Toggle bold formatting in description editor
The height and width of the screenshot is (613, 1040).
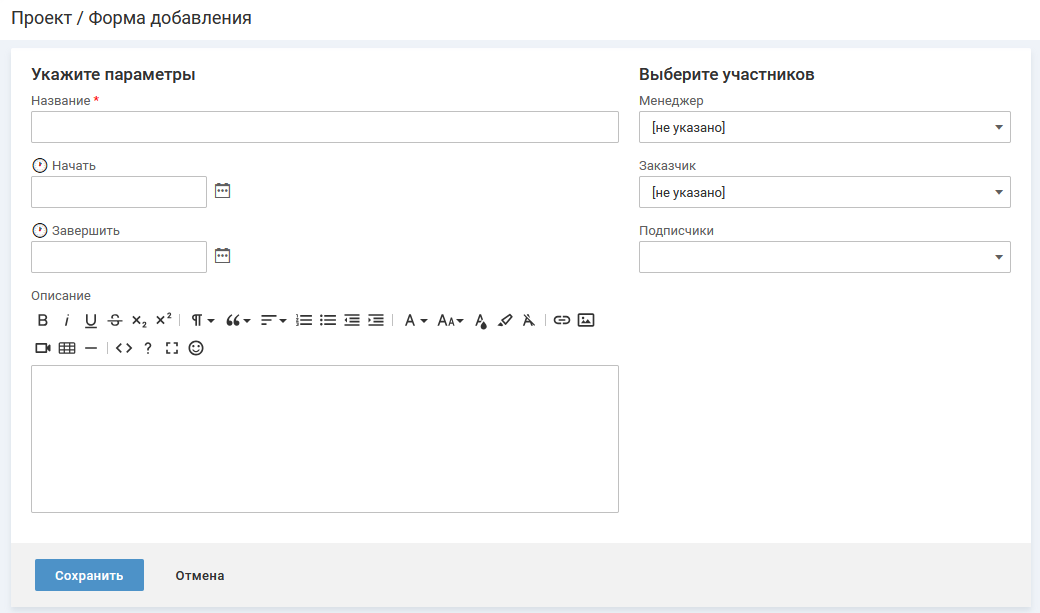tap(43, 320)
